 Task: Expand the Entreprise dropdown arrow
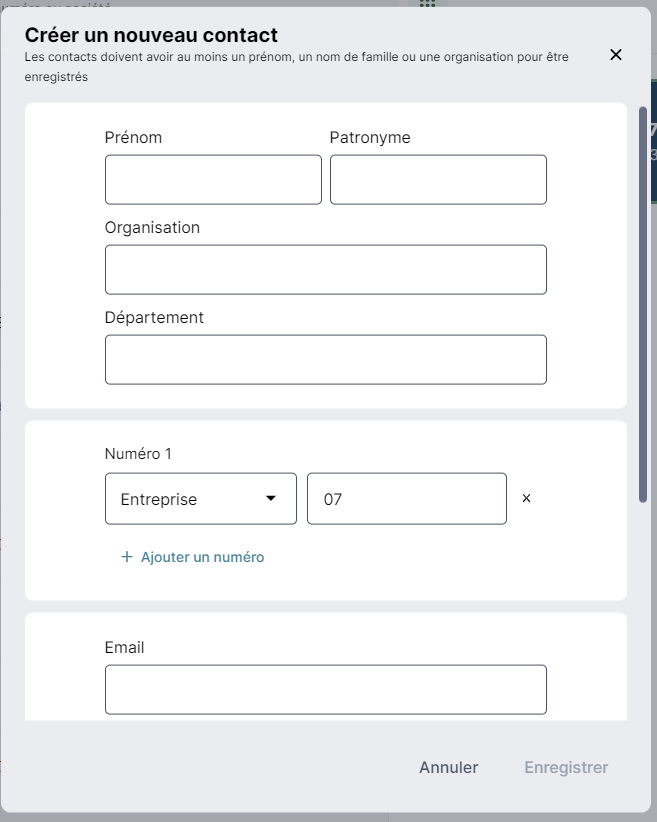(x=271, y=498)
